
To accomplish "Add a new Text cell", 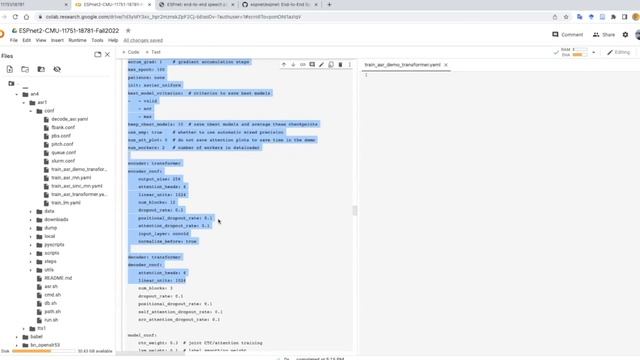I will [153, 52].
